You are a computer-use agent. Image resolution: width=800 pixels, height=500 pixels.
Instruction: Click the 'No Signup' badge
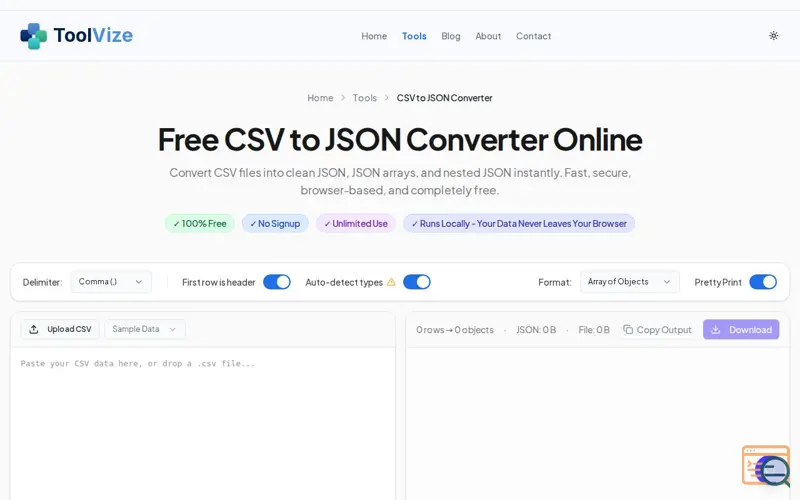tap(275, 223)
